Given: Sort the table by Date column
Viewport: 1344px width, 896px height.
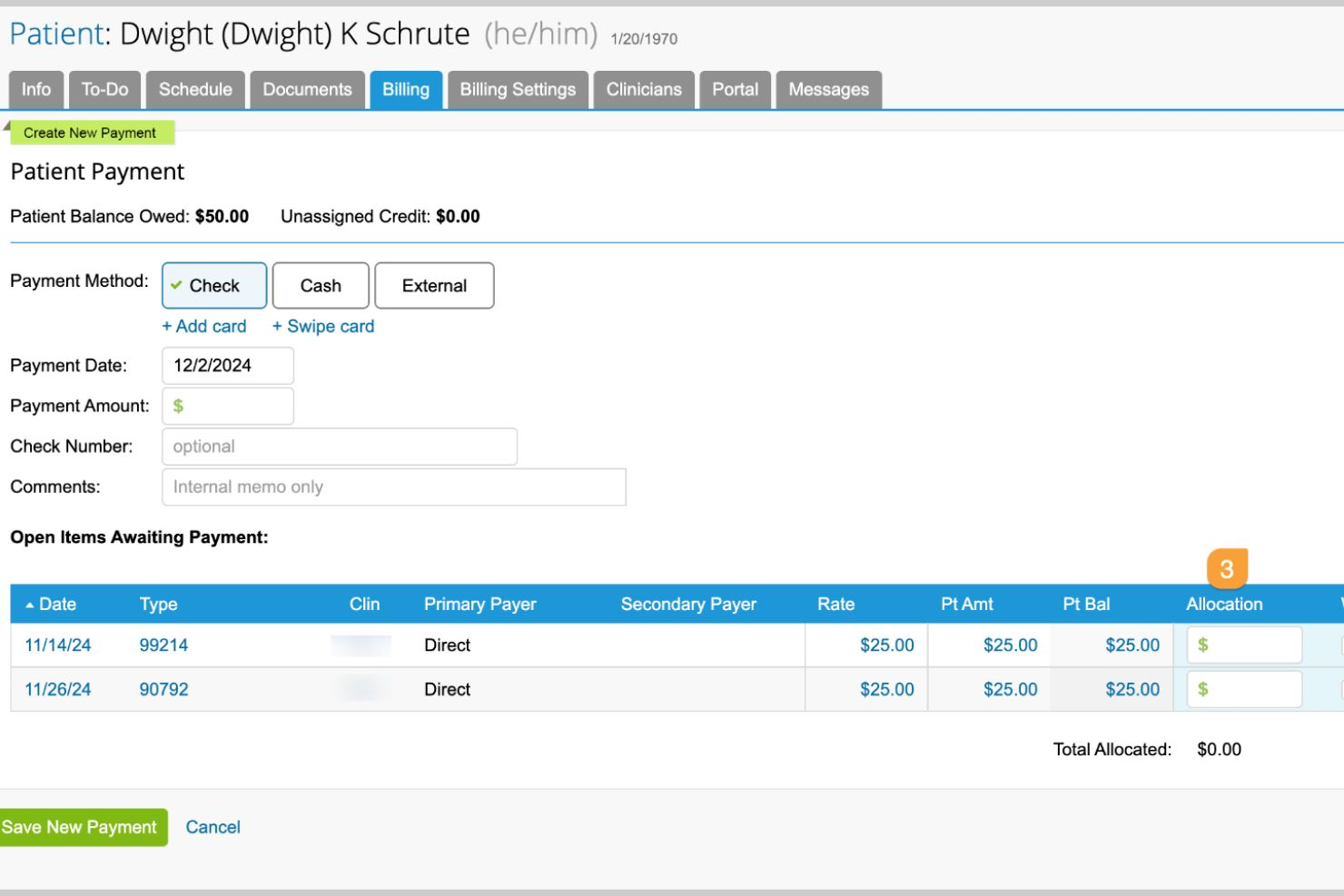Looking at the screenshot, I should 51,605.
